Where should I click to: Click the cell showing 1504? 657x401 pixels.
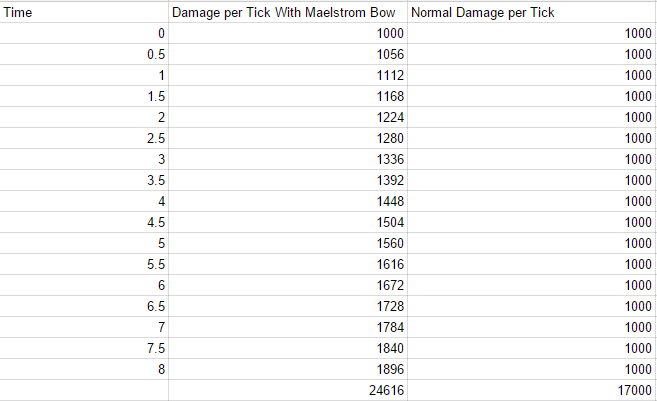(x=288, y=222)
